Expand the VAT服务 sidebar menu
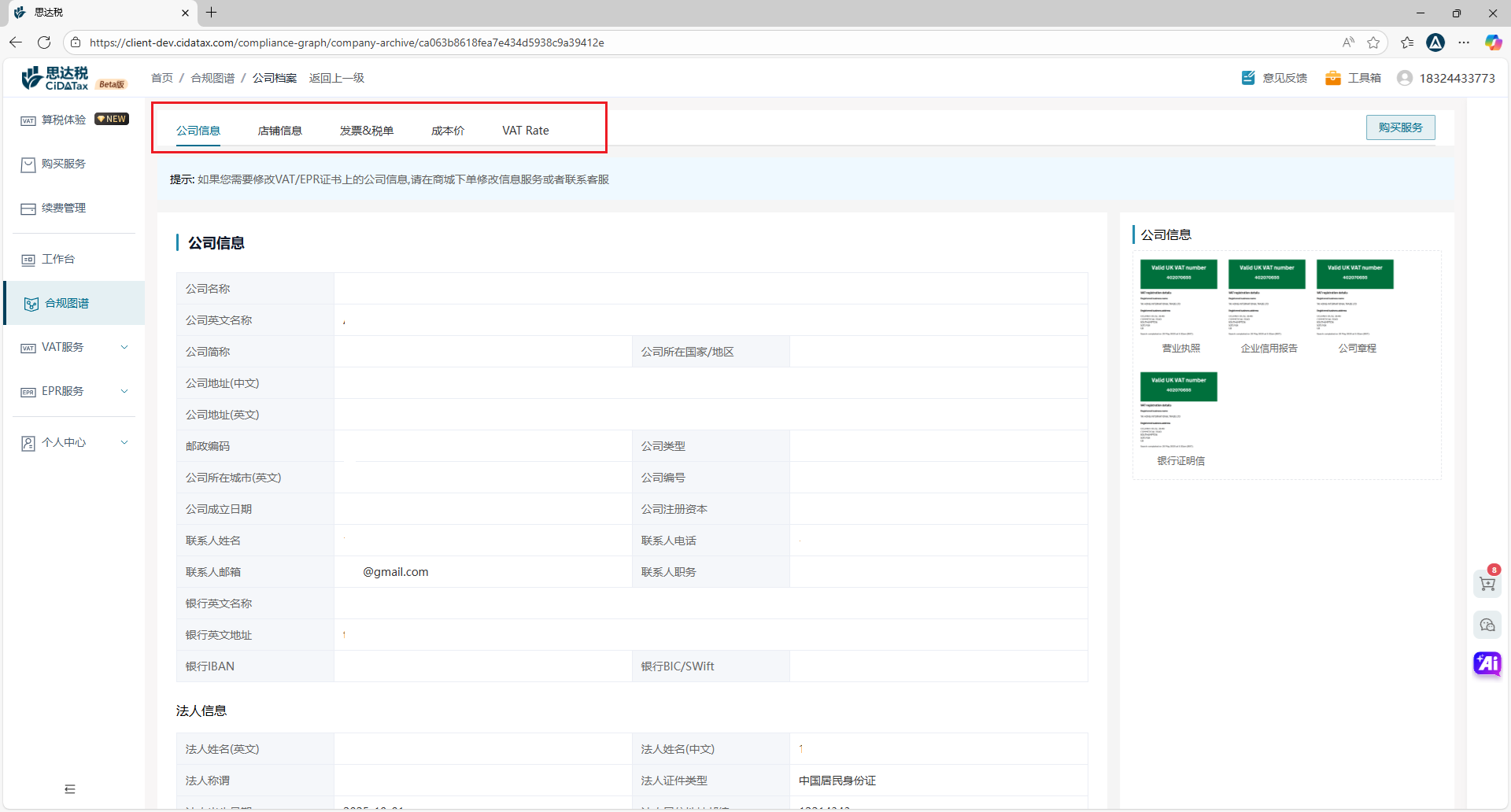This screenshot has width=1511, height=812. [x=74, y=347]
